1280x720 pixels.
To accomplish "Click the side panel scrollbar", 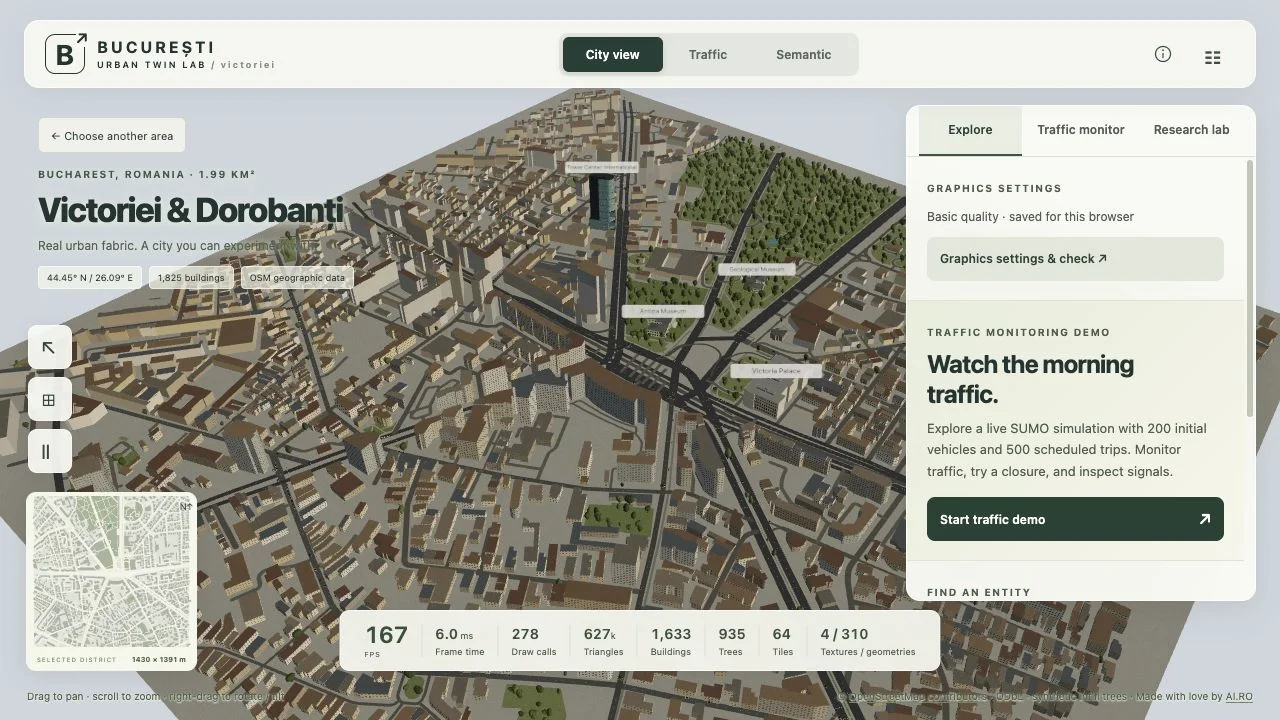I will click(x=1250, y=290).
